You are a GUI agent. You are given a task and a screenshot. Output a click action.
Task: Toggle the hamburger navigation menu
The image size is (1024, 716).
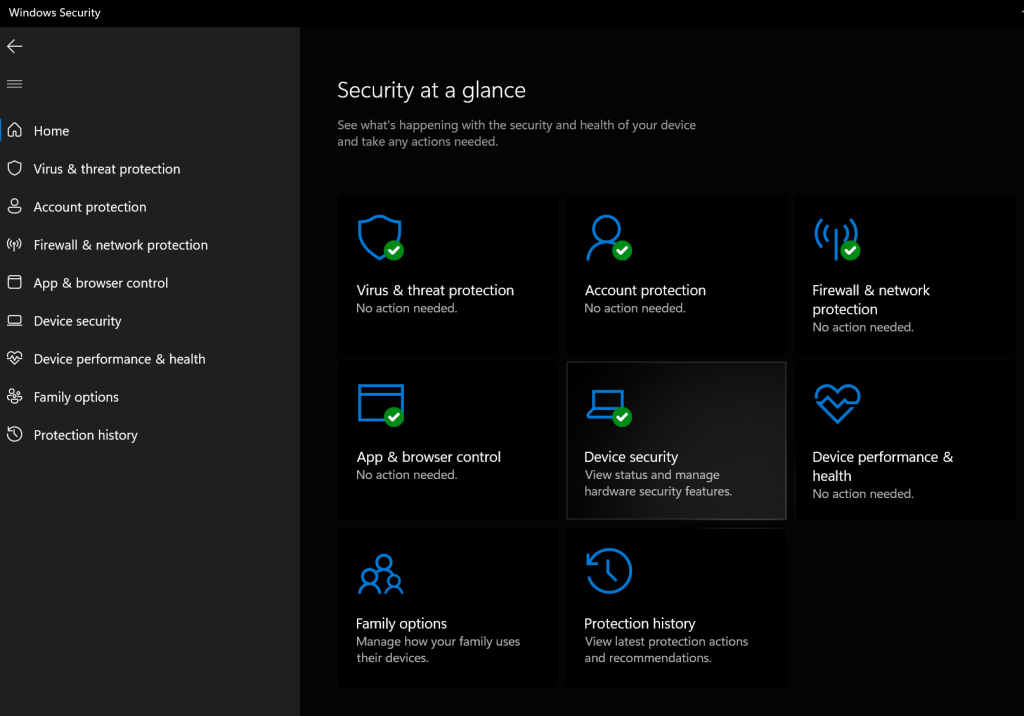[14, 84]
